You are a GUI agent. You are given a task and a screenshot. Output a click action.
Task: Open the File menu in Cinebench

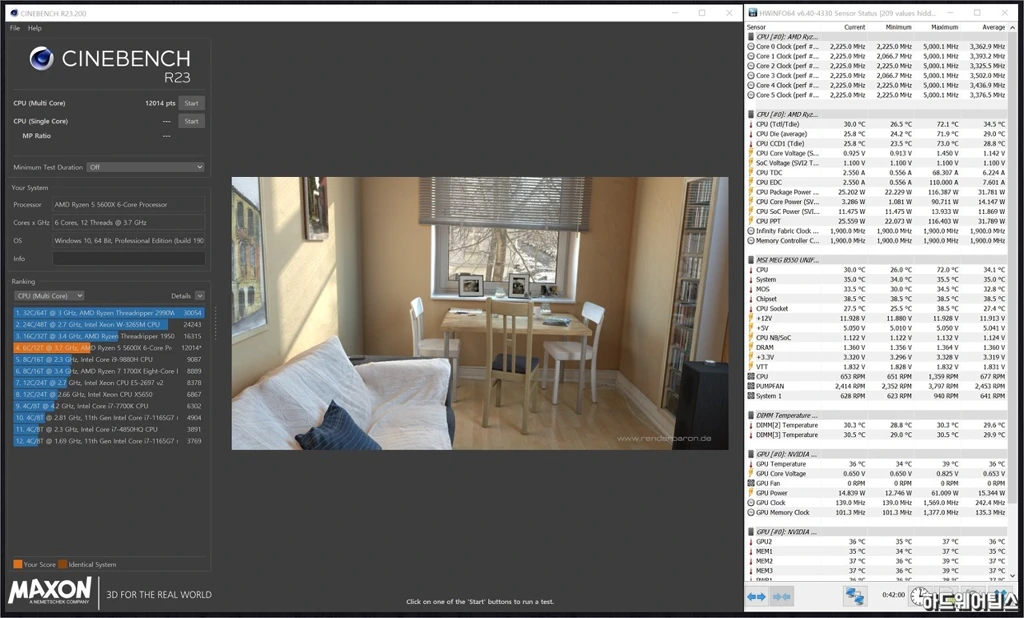14,28
